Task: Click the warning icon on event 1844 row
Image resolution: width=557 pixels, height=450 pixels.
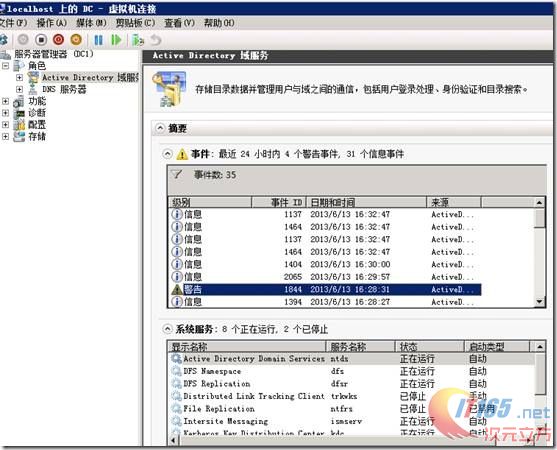Action: click(177, 289)
